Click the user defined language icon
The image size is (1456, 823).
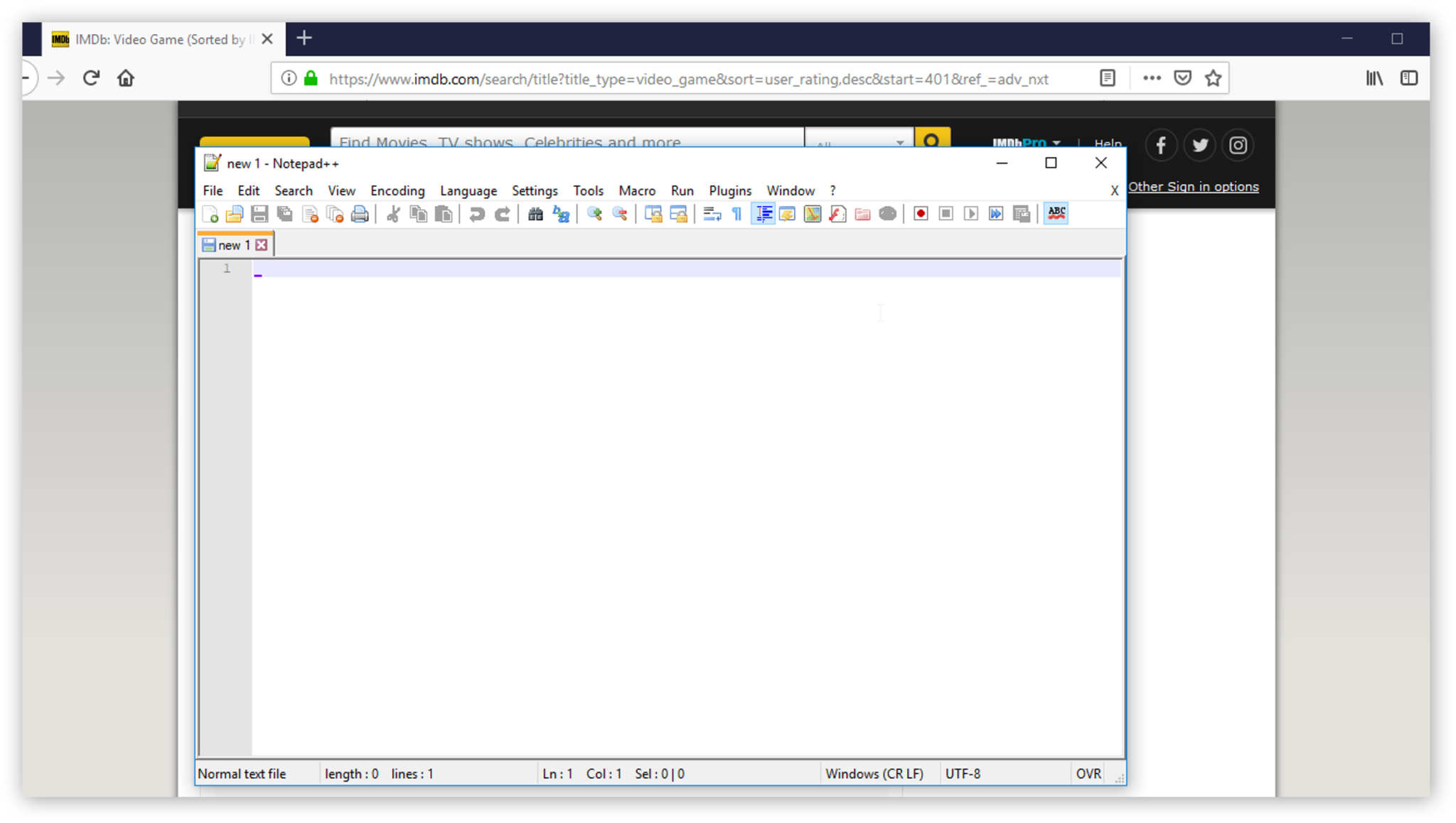787,214
